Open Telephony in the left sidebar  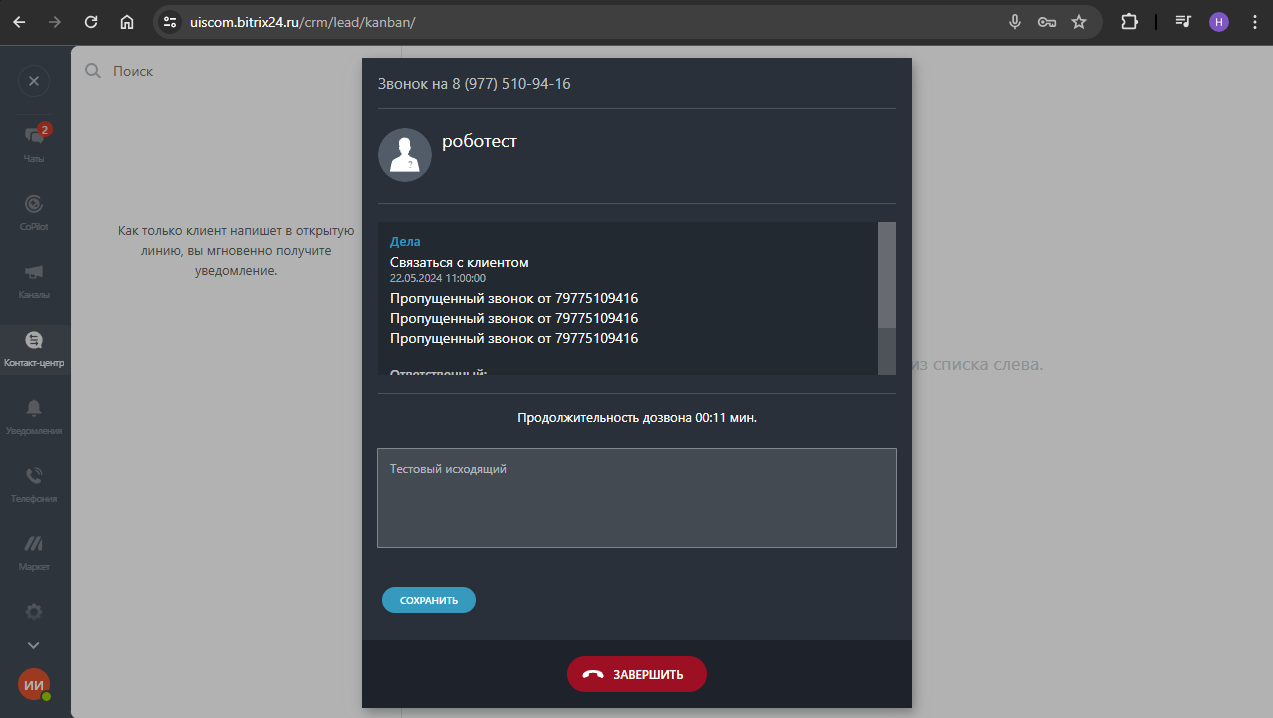click(34, 484)
